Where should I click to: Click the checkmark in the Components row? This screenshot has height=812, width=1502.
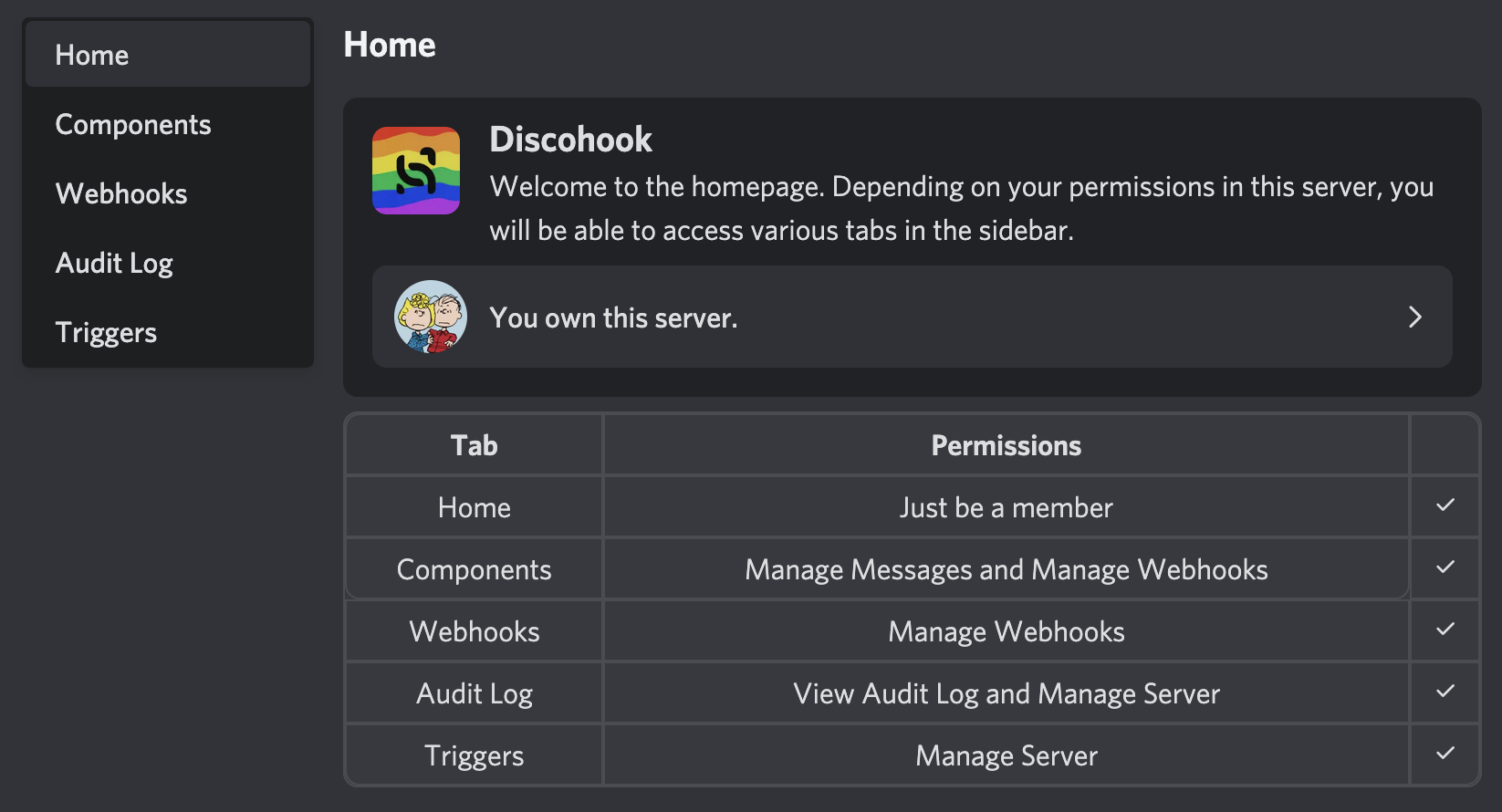[1445, 567]
